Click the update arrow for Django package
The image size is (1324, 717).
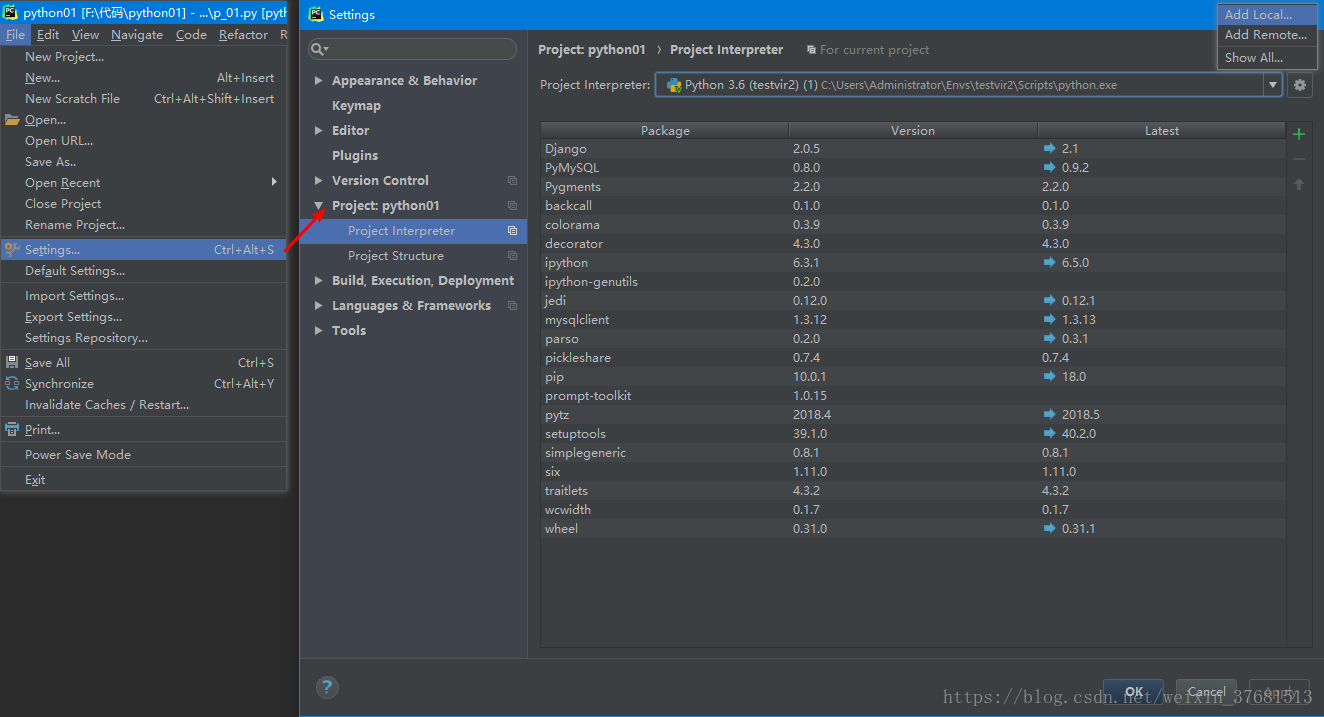pos(1049,148)
